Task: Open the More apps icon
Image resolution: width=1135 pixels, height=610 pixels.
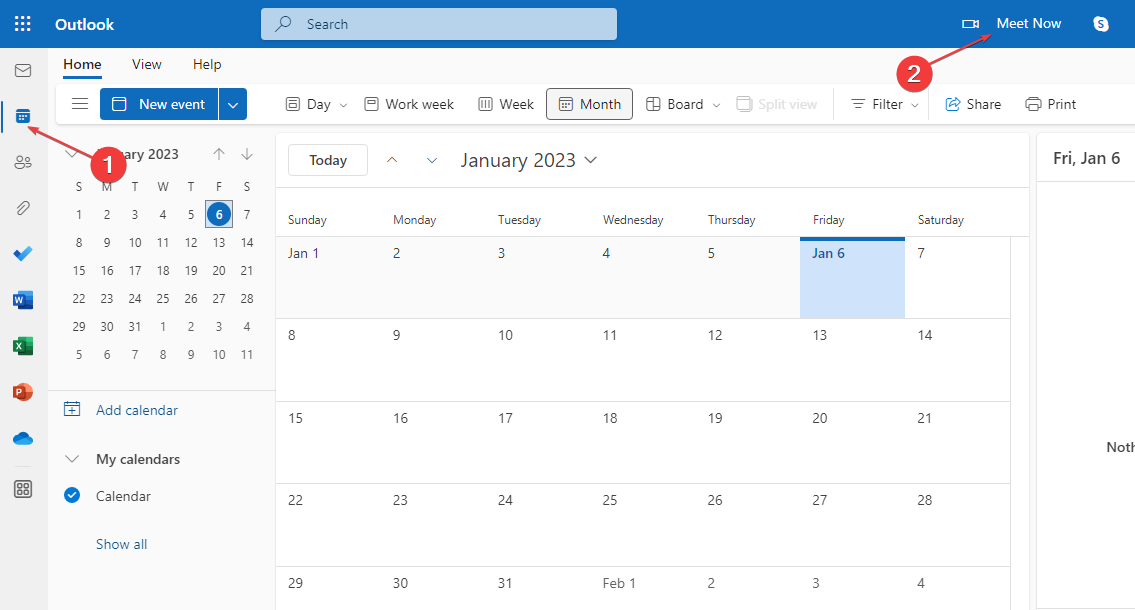Action: point(23,489)
